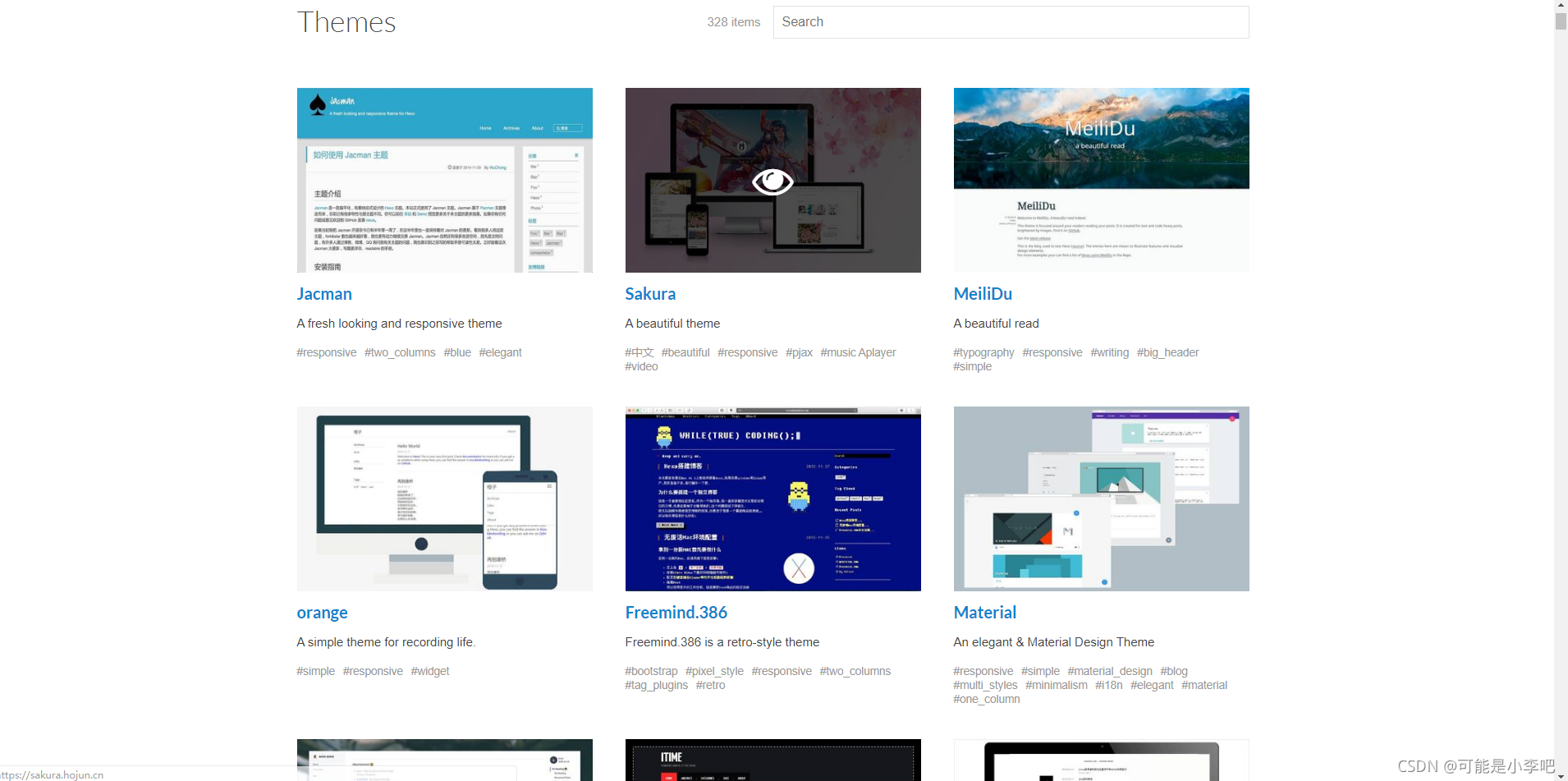Filter by #big_header tag under MeiliDu
The height and width of the screenshot is (781, 1568).
pos(1167,352)
